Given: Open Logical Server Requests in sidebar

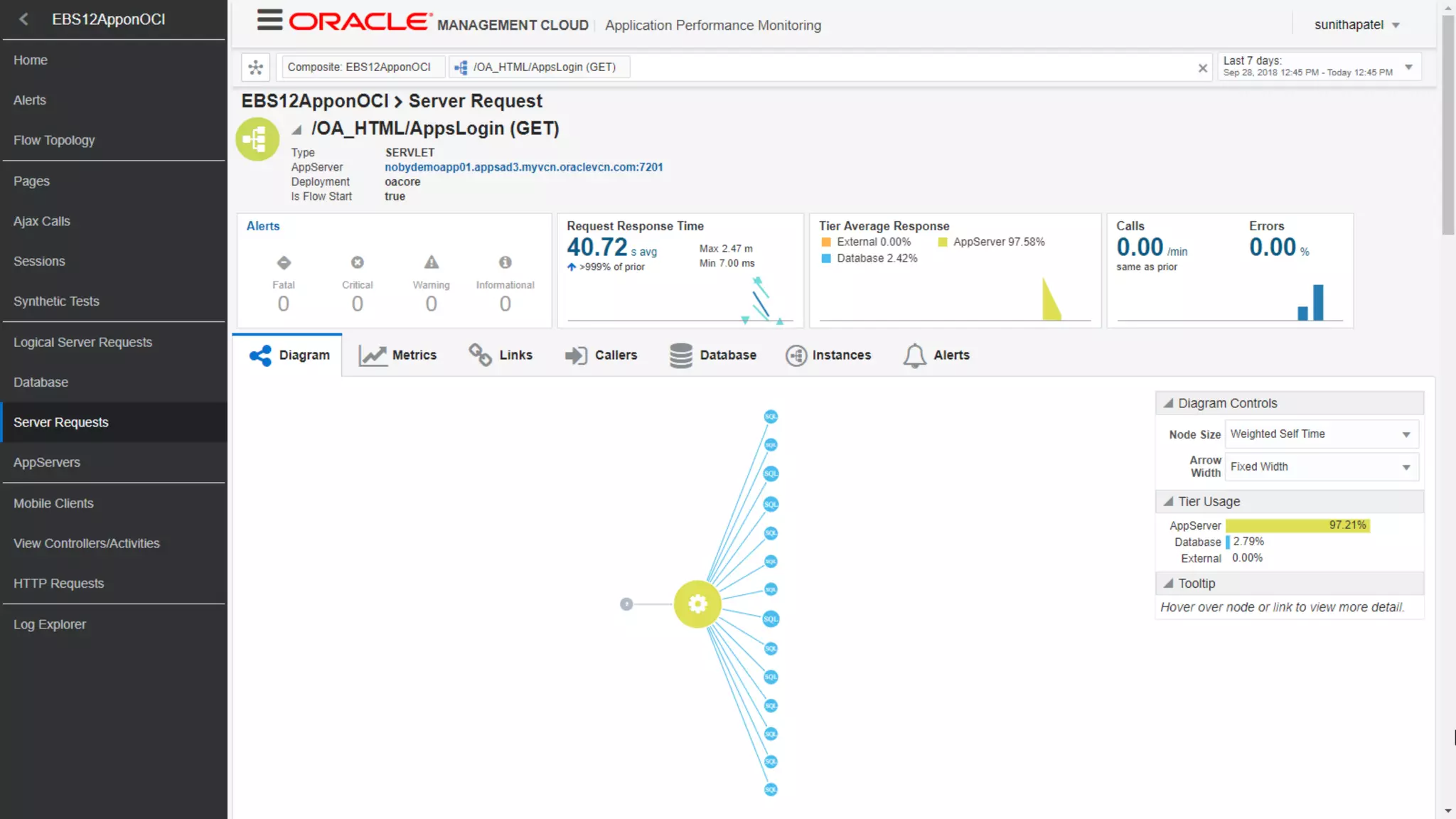Looking at the screenshot, I should (x=114, y=343).
